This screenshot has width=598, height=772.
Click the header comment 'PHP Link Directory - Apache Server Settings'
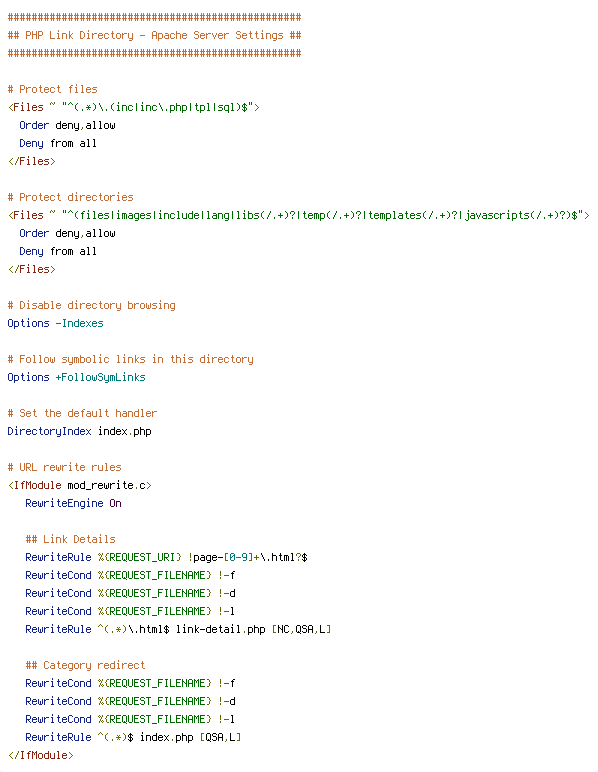pos(154,35)
